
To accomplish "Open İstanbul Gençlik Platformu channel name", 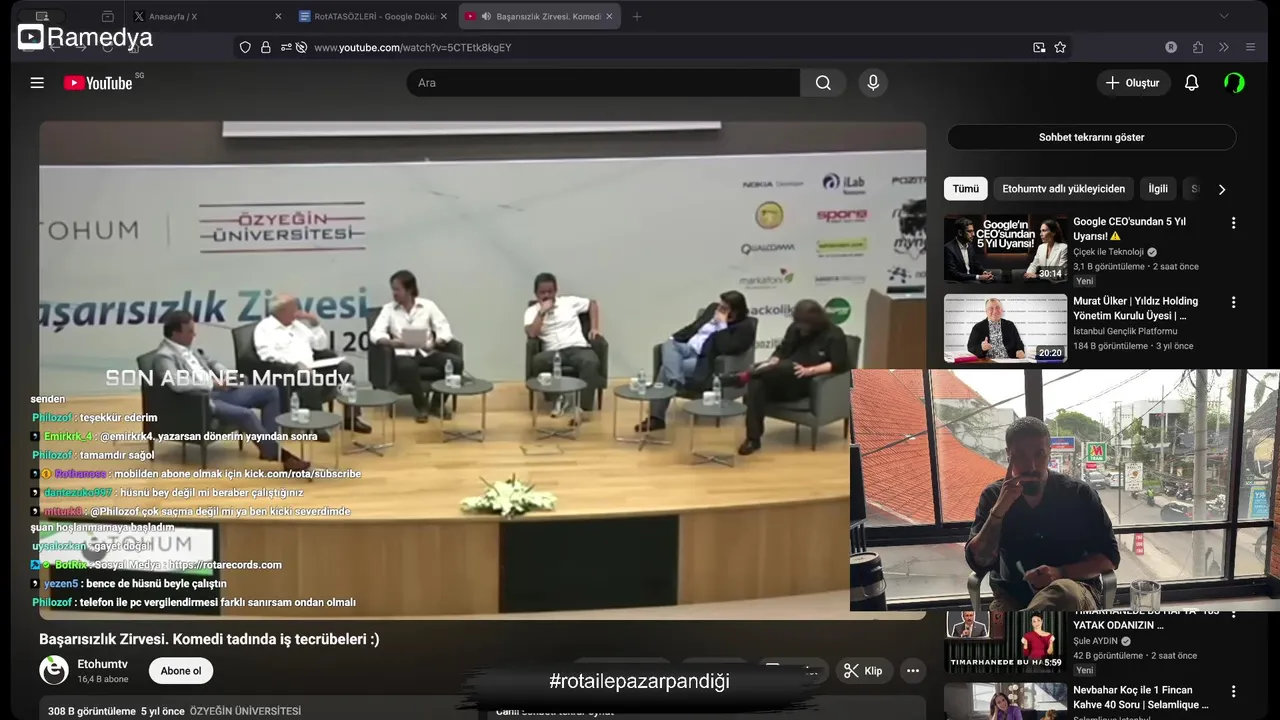I will coord(1125,331).
